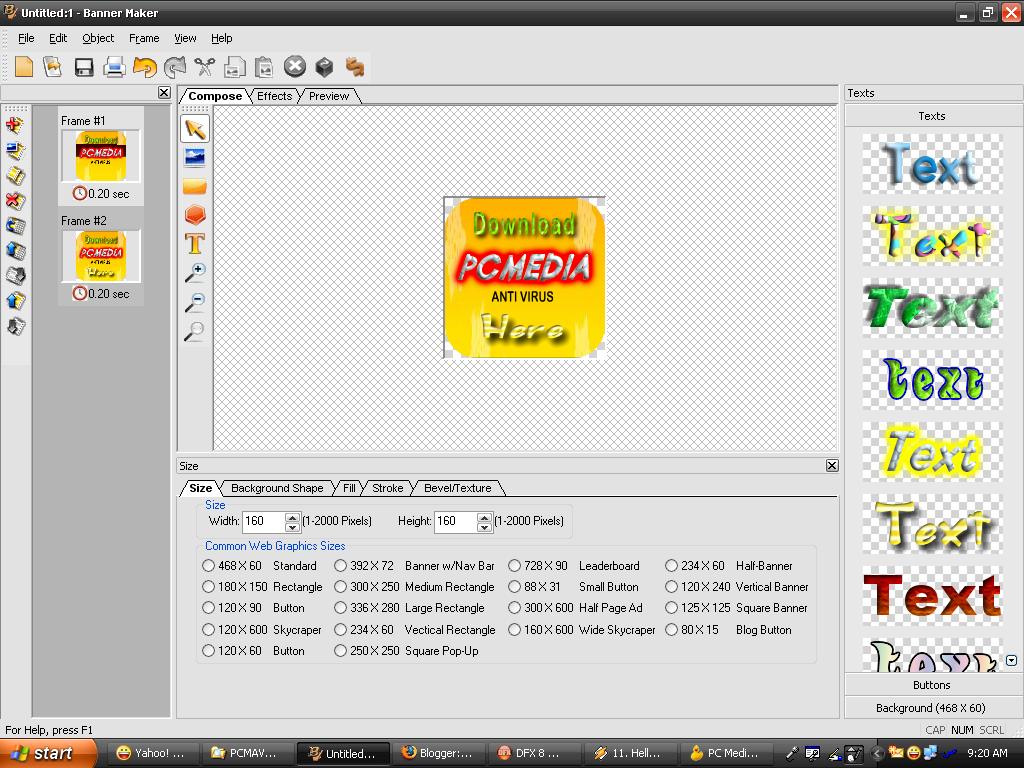The width and height of the screenshot is (1024, 768).
Task: Click the Paste clipboard icon
Action: (264, 67)
